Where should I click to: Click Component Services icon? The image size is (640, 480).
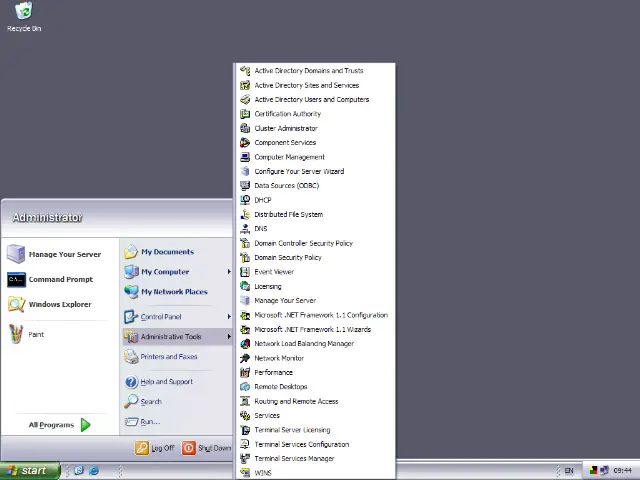tap(245, 142)
